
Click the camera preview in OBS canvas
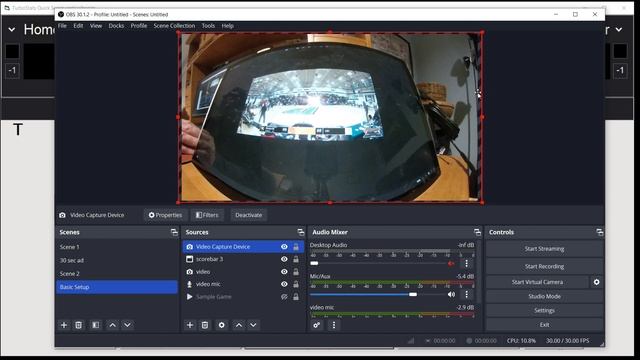coord(330,117)
